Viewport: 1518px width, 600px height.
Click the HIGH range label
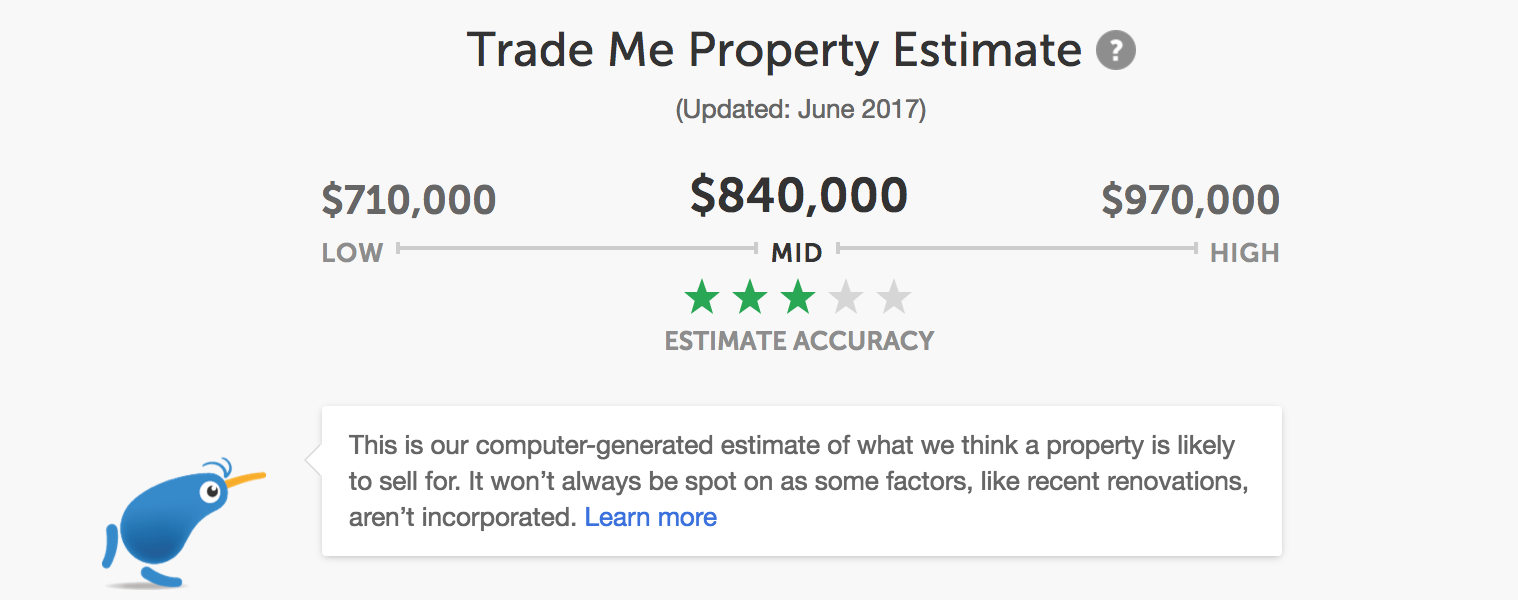tap(1244, 253)
